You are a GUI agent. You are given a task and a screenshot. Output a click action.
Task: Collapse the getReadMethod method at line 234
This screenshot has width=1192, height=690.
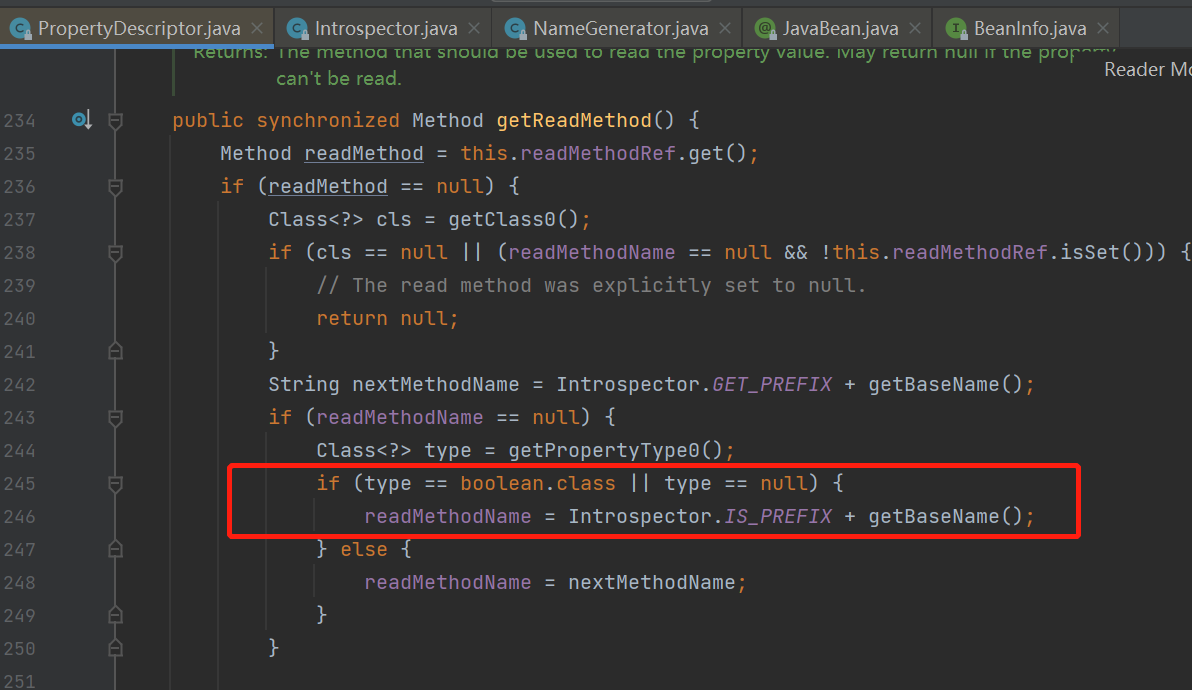click(116, 121)
